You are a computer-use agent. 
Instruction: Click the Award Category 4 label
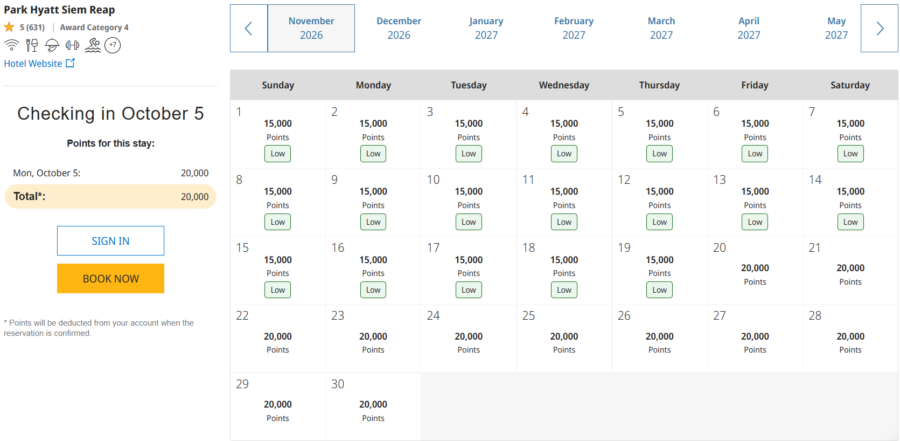coord(94,27)
